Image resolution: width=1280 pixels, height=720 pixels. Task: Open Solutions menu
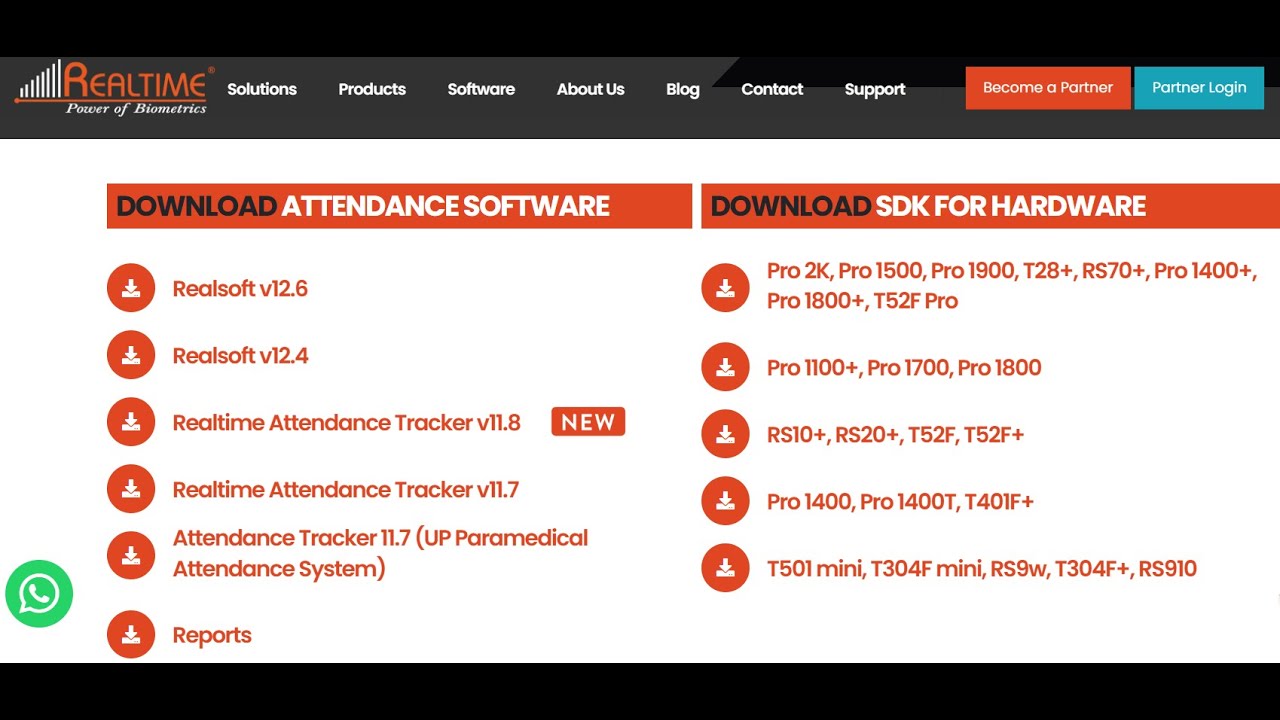(x=262, y=89)
